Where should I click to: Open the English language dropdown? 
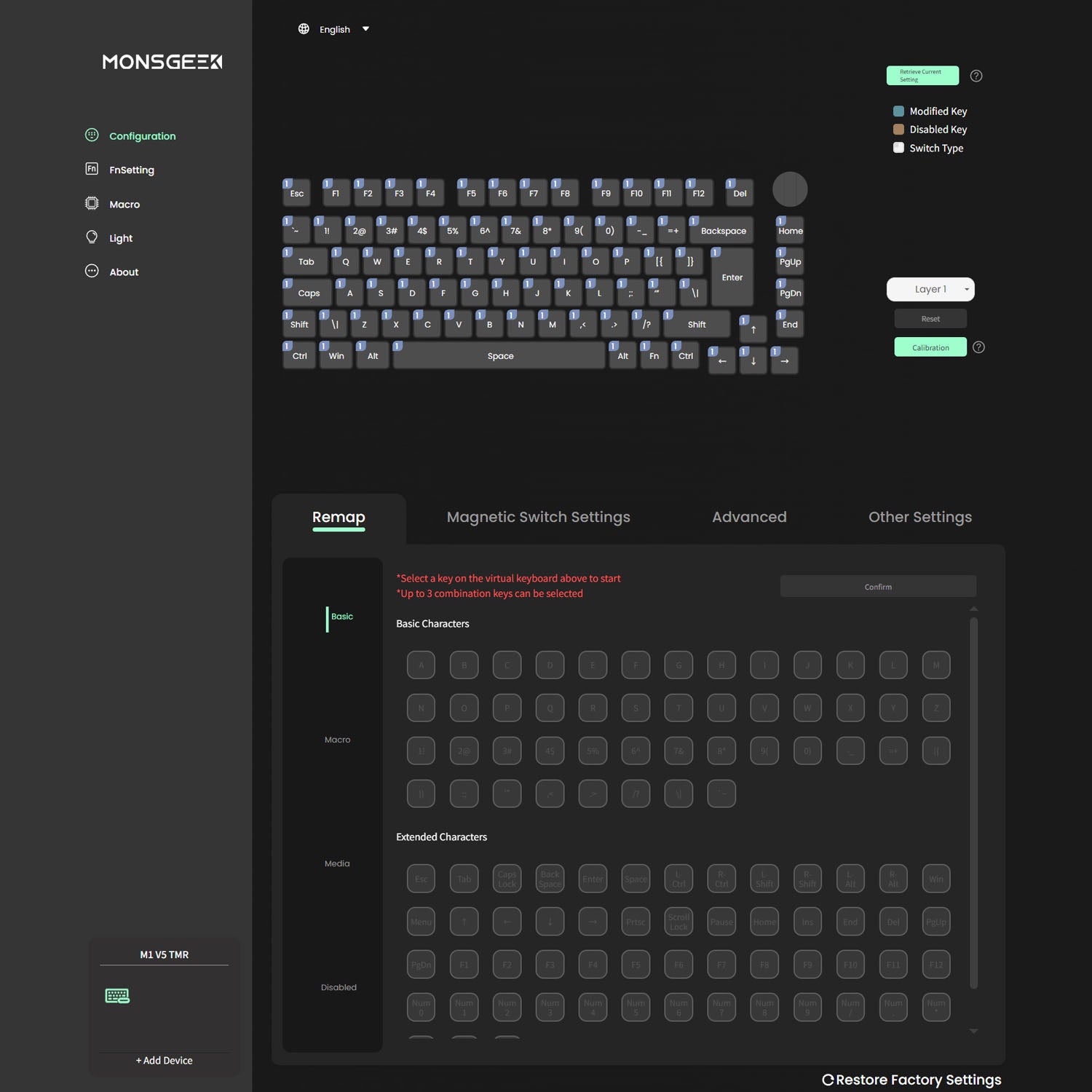[335, 29]
